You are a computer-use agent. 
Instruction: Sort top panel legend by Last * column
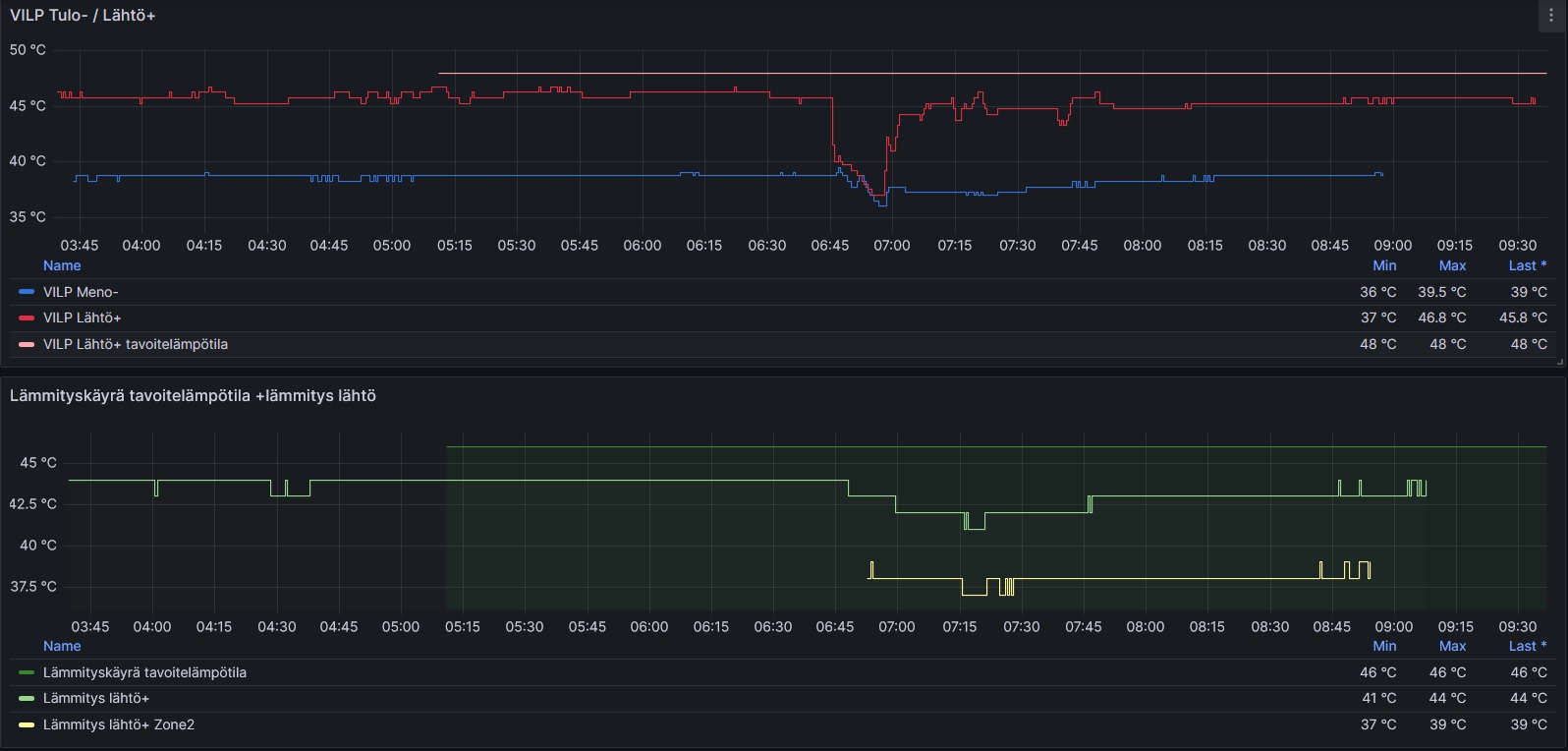(x=1527, y=265)
